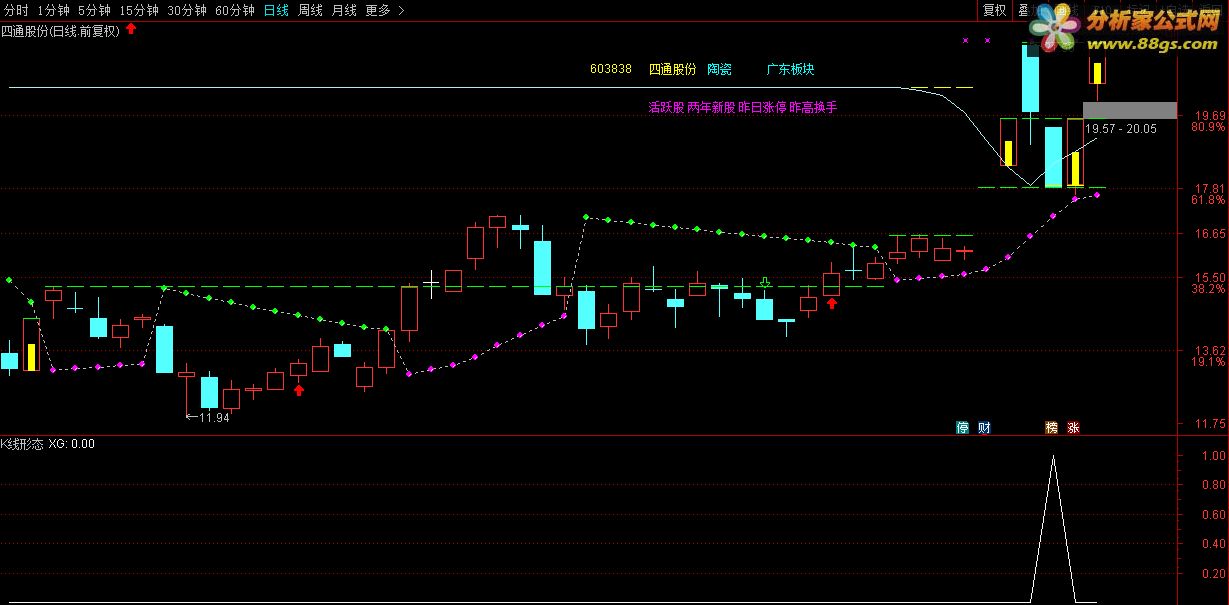Select the 30分钟 period tab

coord(187,10)
